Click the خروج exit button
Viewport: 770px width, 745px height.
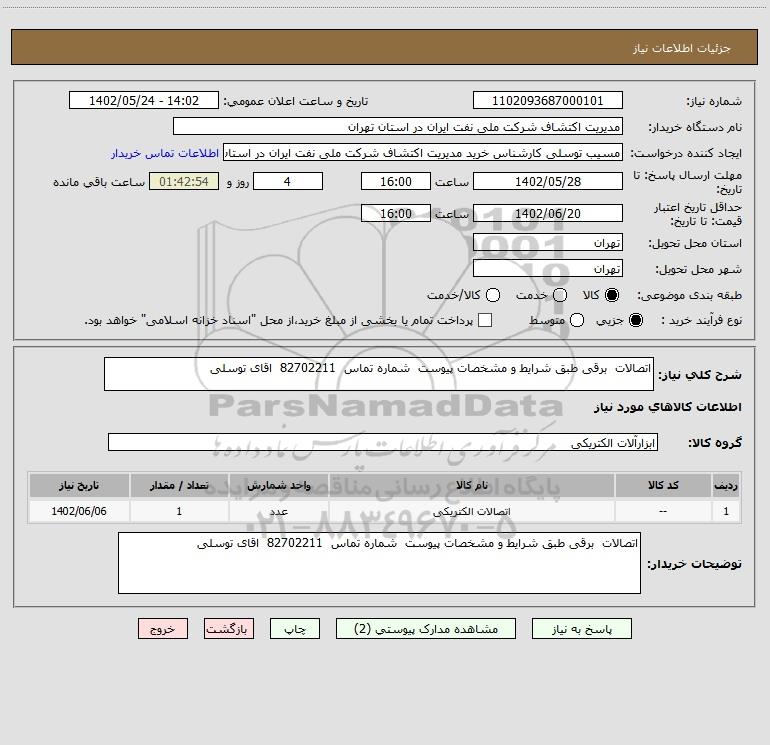pyautogui.click(x=162, y=628)
